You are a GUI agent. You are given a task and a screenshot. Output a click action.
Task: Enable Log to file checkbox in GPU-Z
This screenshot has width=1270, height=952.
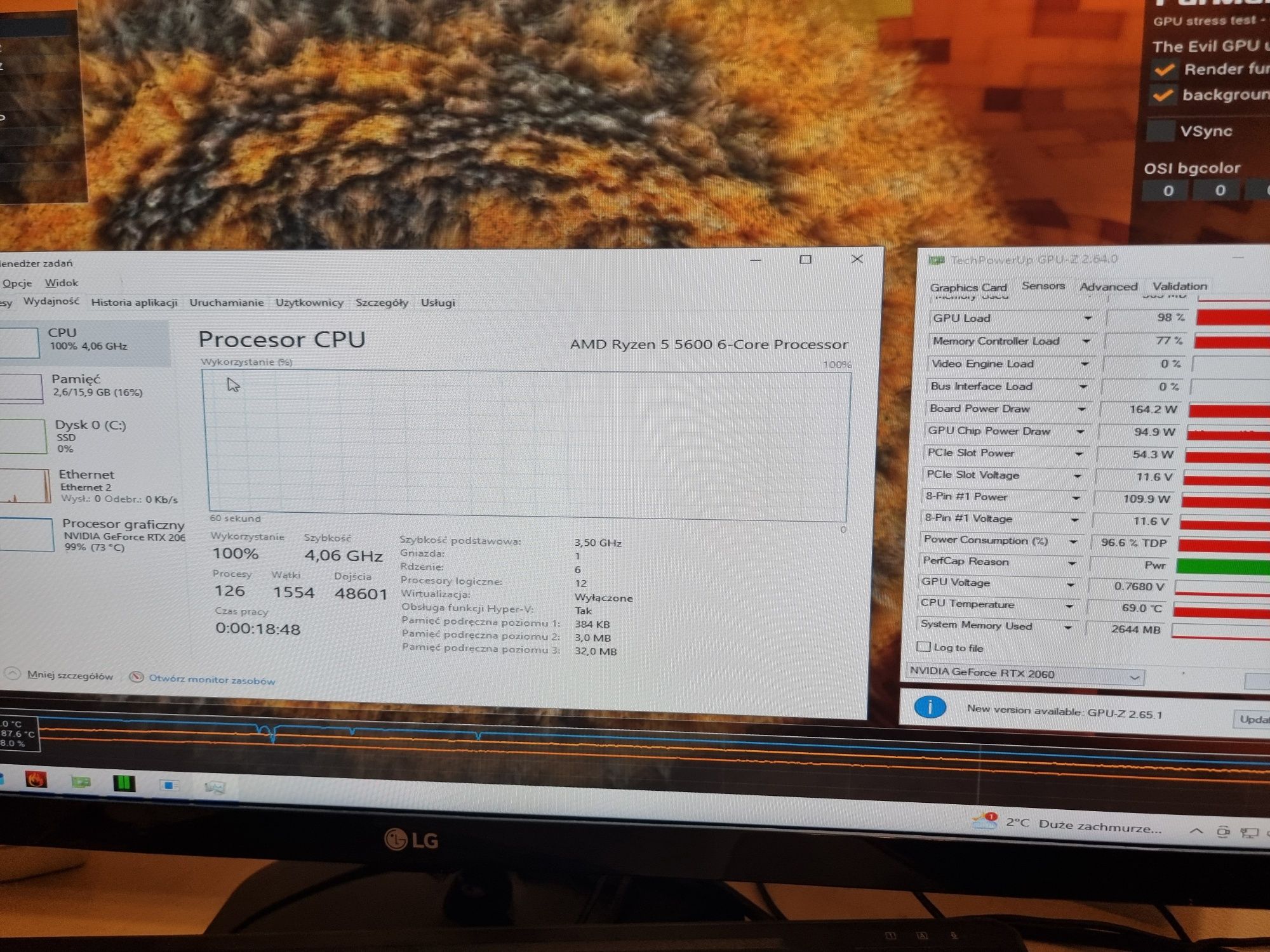click(924, 647)
